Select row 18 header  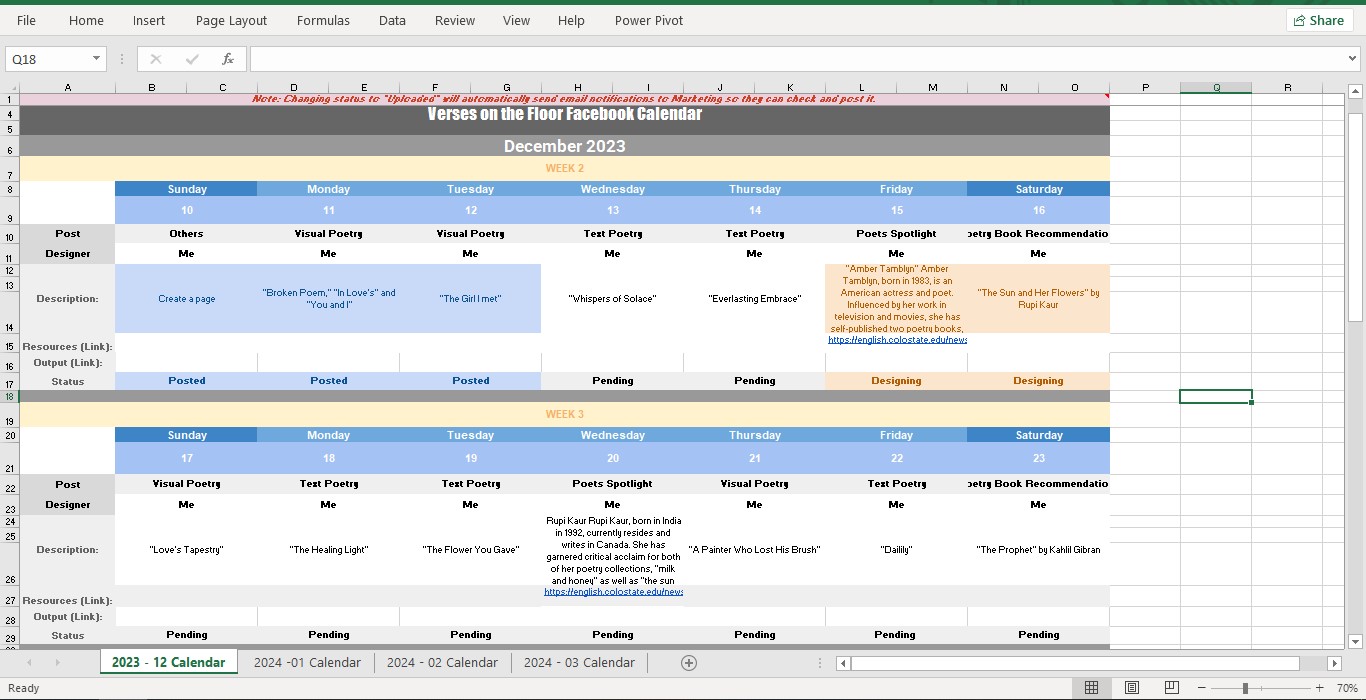10,397
